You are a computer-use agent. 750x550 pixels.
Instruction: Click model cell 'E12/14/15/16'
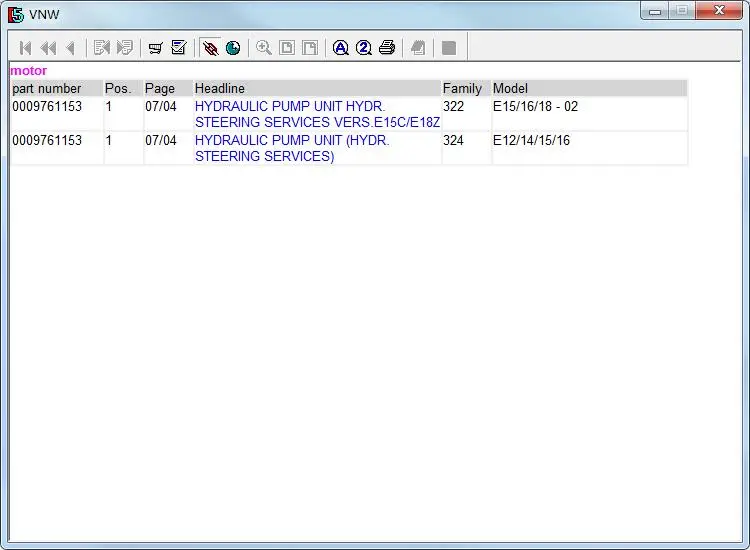click(x=531, y=140)
